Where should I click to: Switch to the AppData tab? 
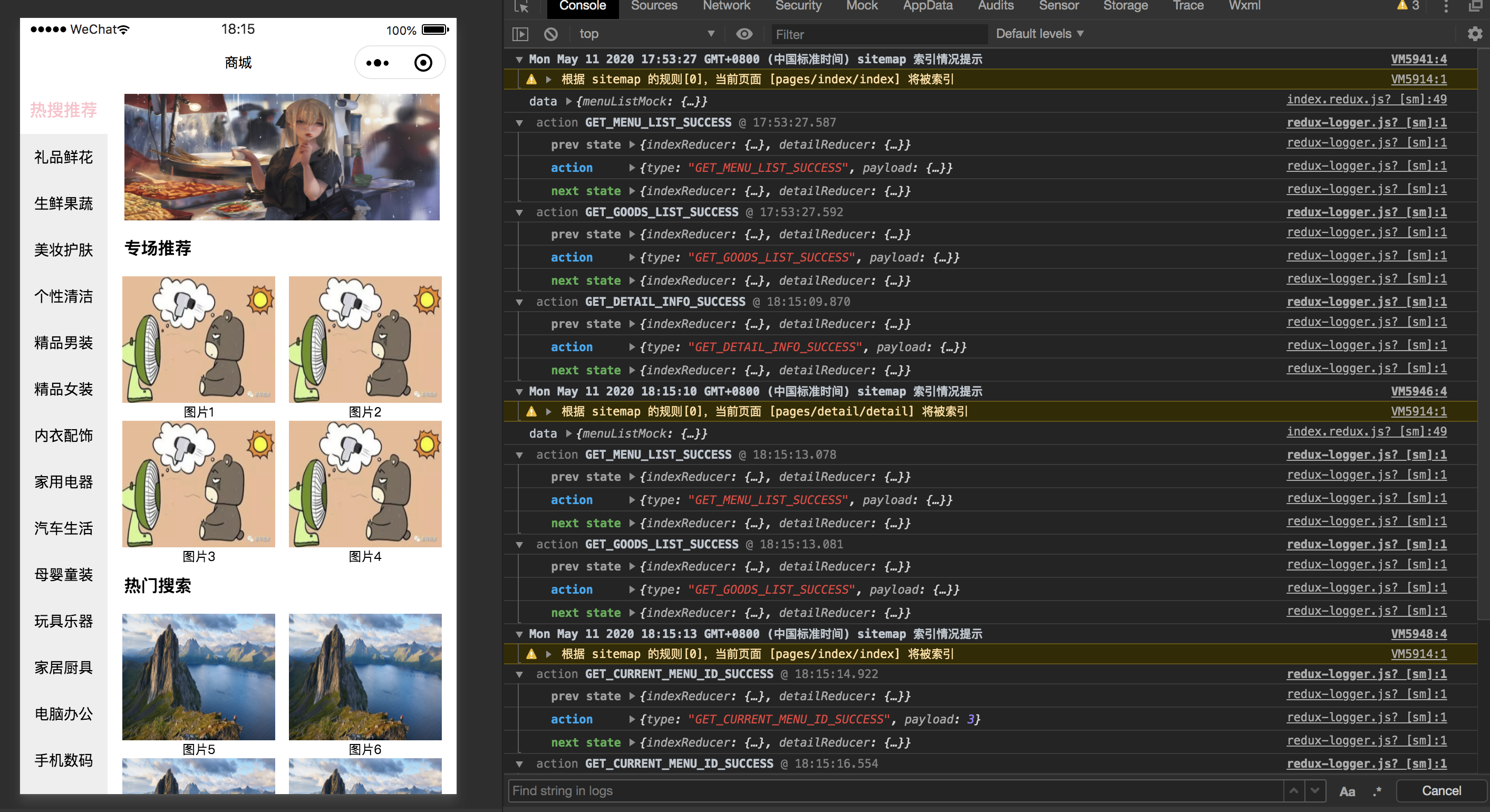tap(927, 6)
